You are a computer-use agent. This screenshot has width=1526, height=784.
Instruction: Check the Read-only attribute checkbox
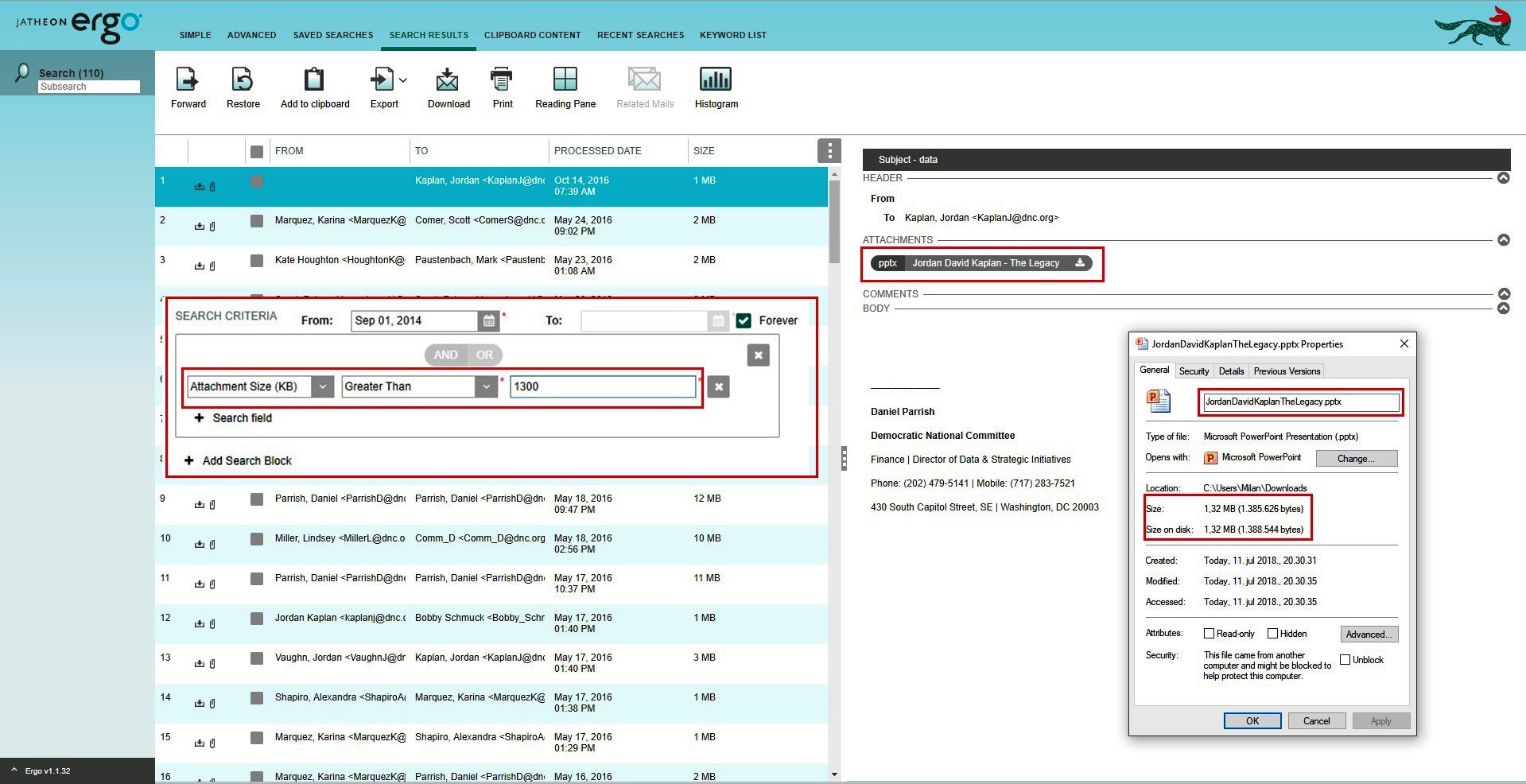[x=1209, y=634]
